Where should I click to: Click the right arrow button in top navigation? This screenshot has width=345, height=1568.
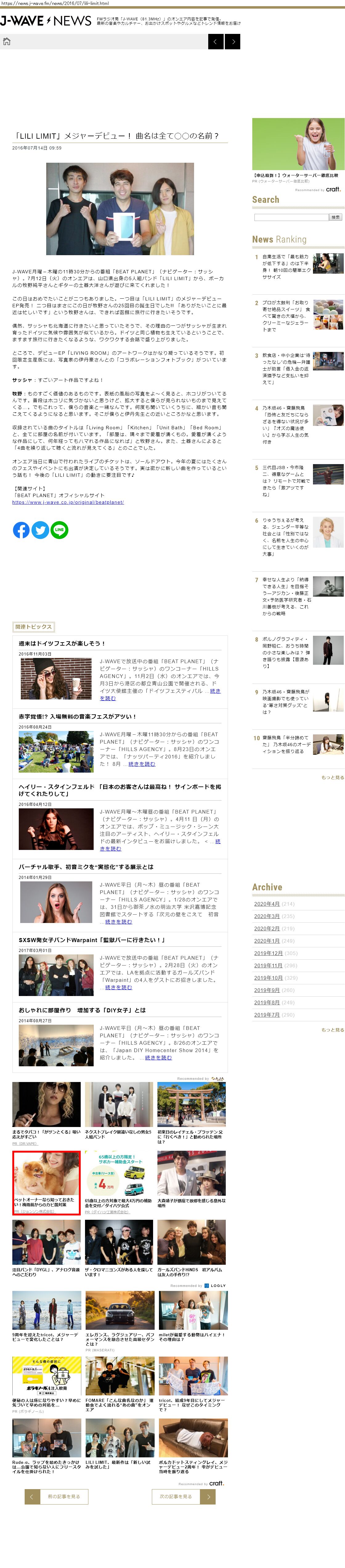tap(233, 41)
